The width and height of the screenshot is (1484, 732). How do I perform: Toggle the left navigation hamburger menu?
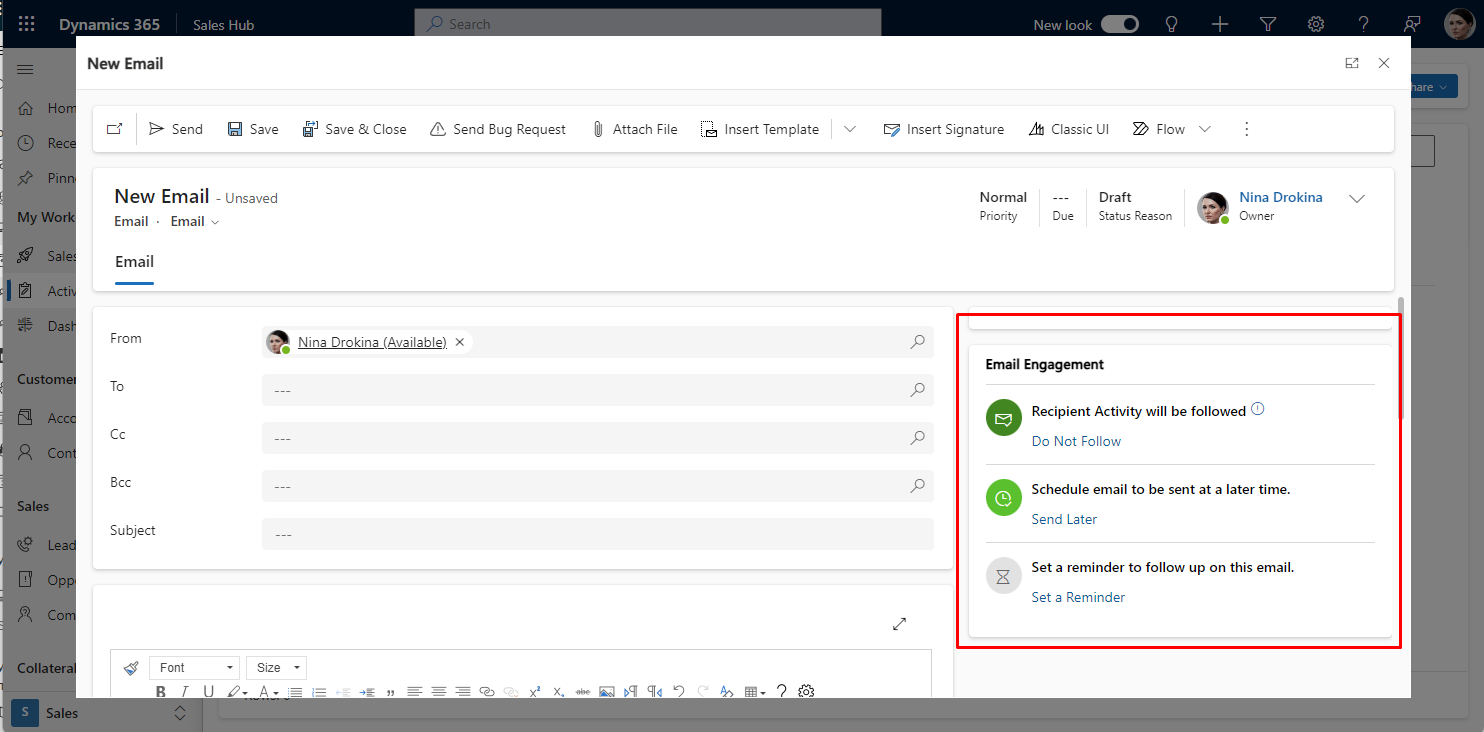(26, 69)
